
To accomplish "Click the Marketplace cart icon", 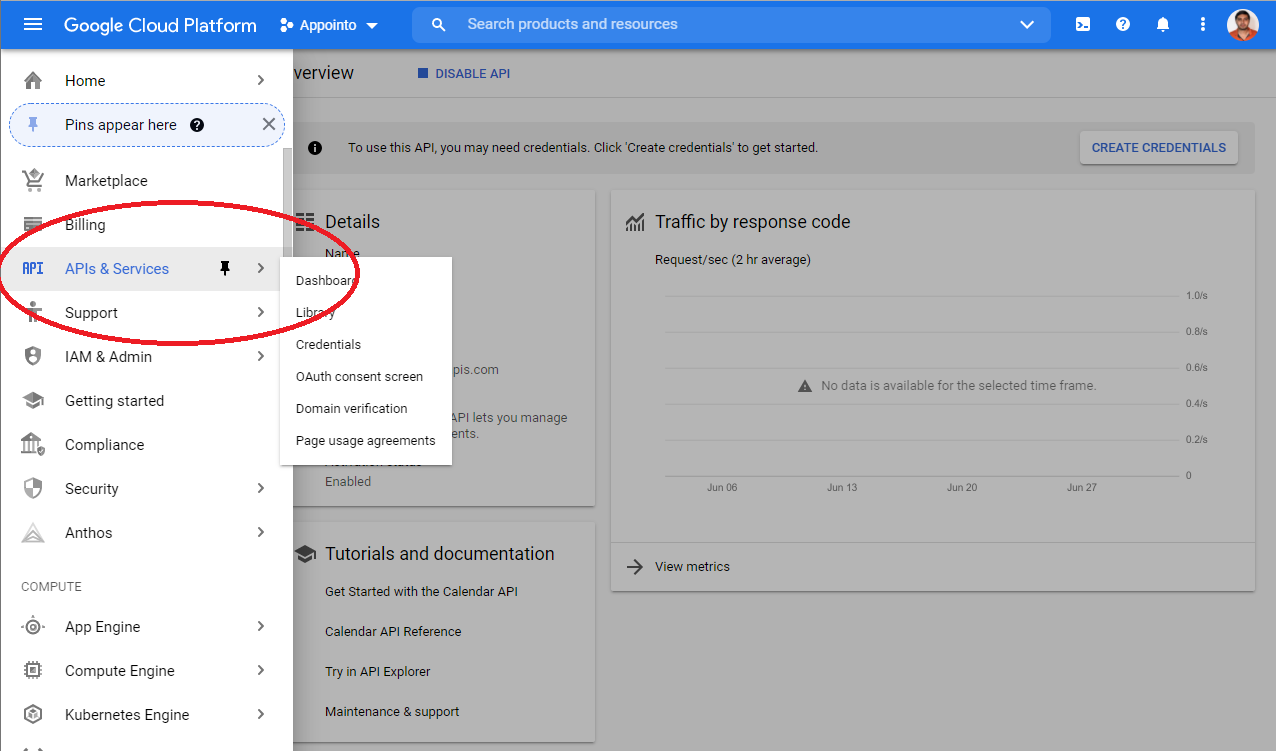I will (x=33, y=181).
